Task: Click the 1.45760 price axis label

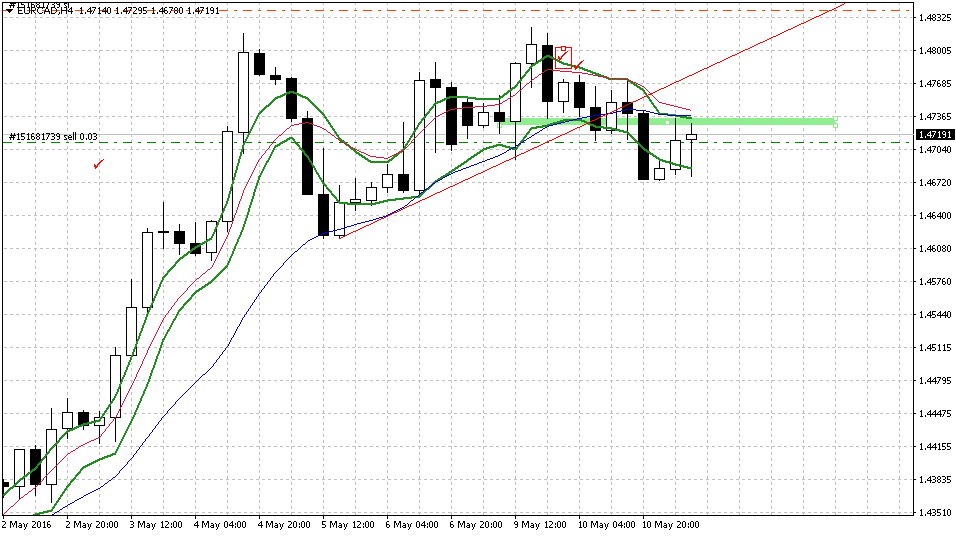Action: 934,281
